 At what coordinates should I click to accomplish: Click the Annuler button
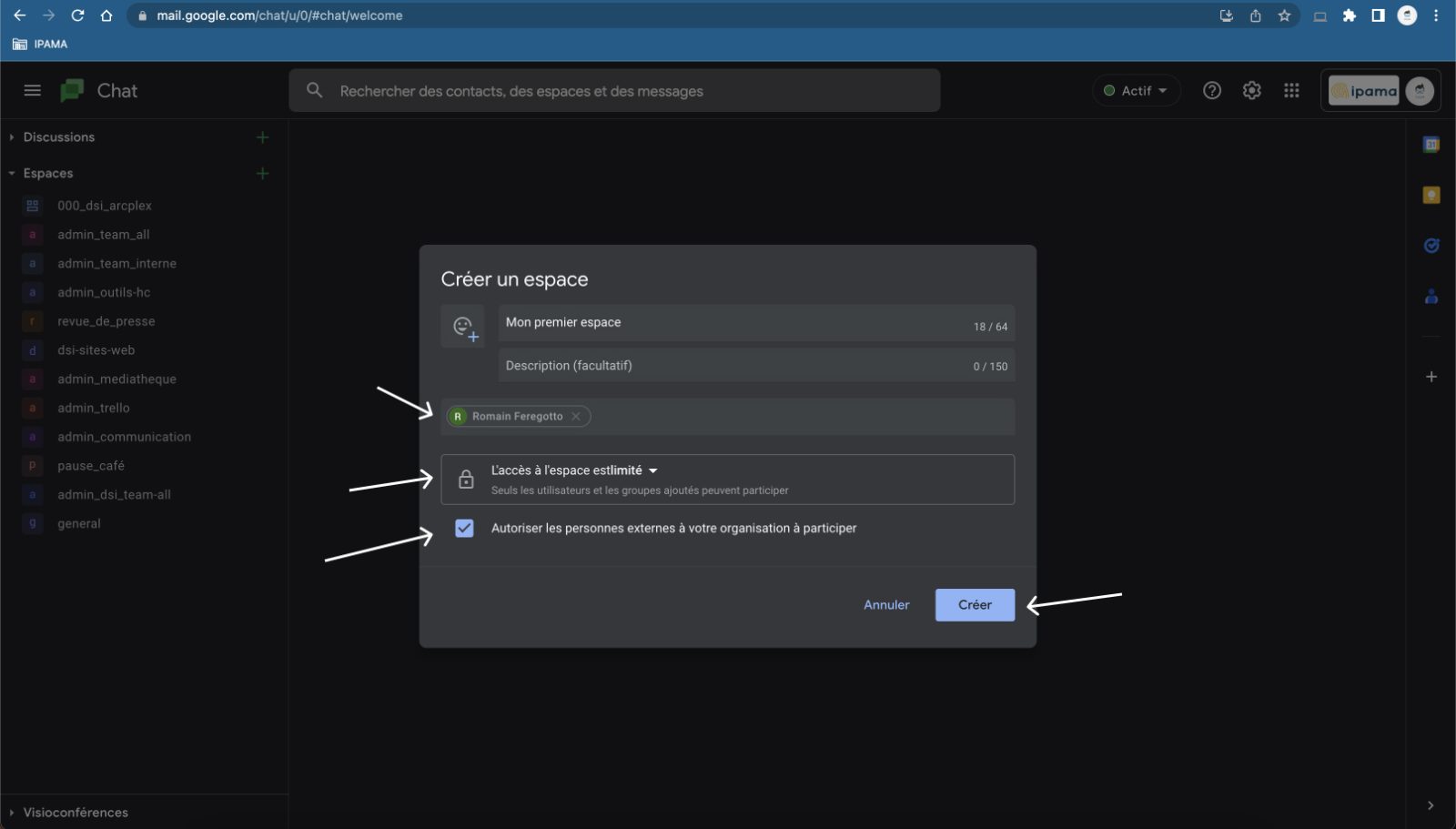(886, 605)
